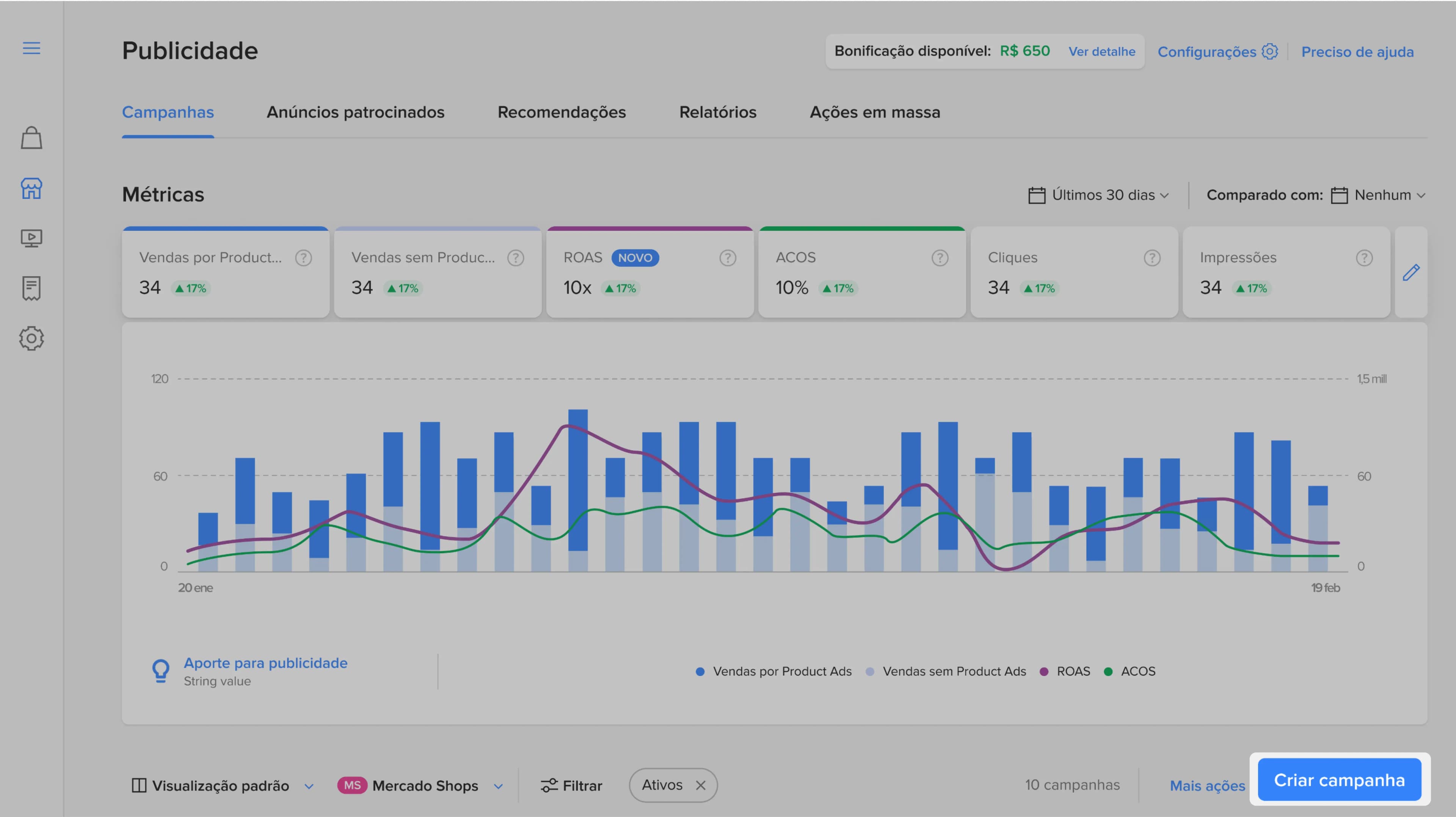Viewport: 1456px width, 817px height.
Task: Click help icon on ROAS card
Action: coord(728,258)
